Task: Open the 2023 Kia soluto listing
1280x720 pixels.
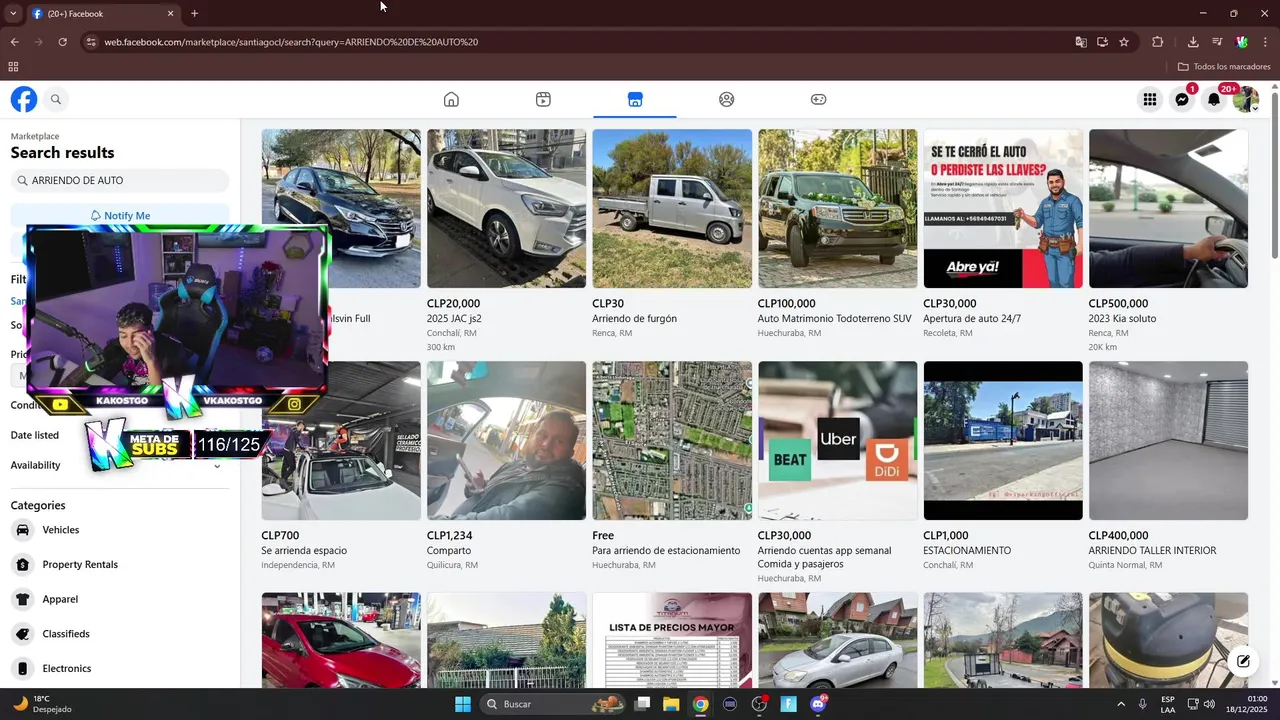Action: tap(1122, 318)
